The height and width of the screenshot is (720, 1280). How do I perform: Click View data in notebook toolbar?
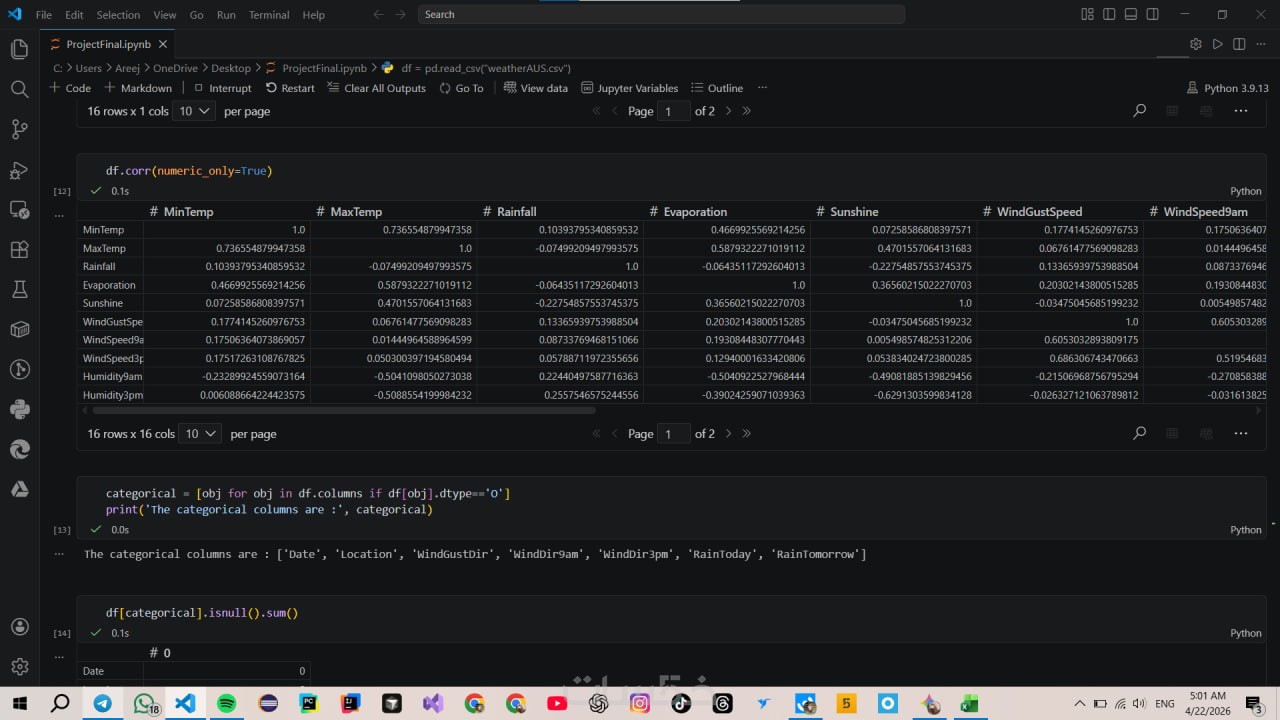pyautogui.click(x=536, y=88)
